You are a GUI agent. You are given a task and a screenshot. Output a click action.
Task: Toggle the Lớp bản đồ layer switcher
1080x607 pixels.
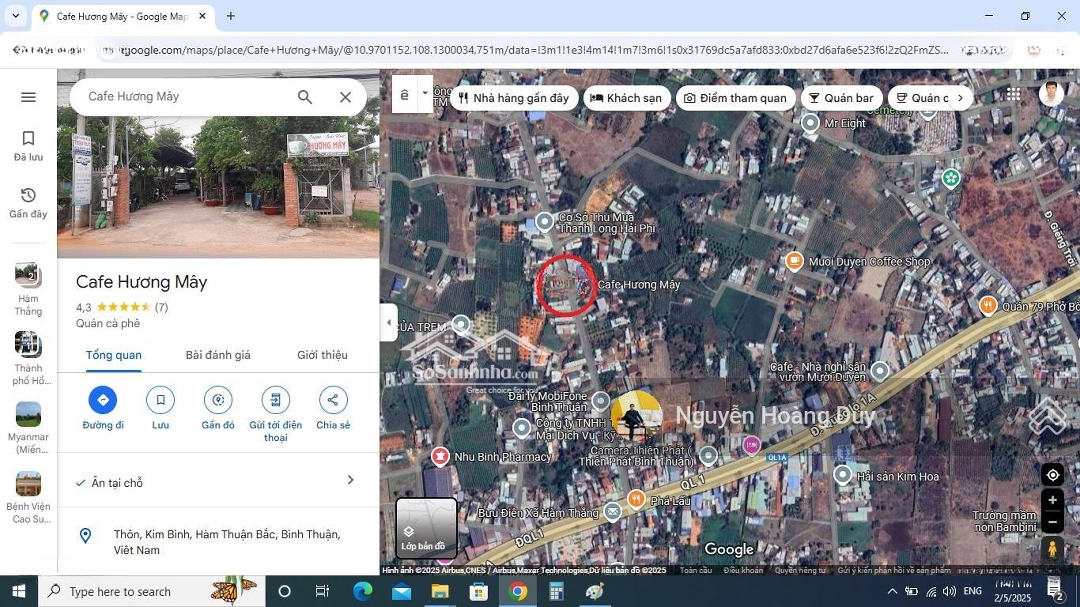[427, 528]
